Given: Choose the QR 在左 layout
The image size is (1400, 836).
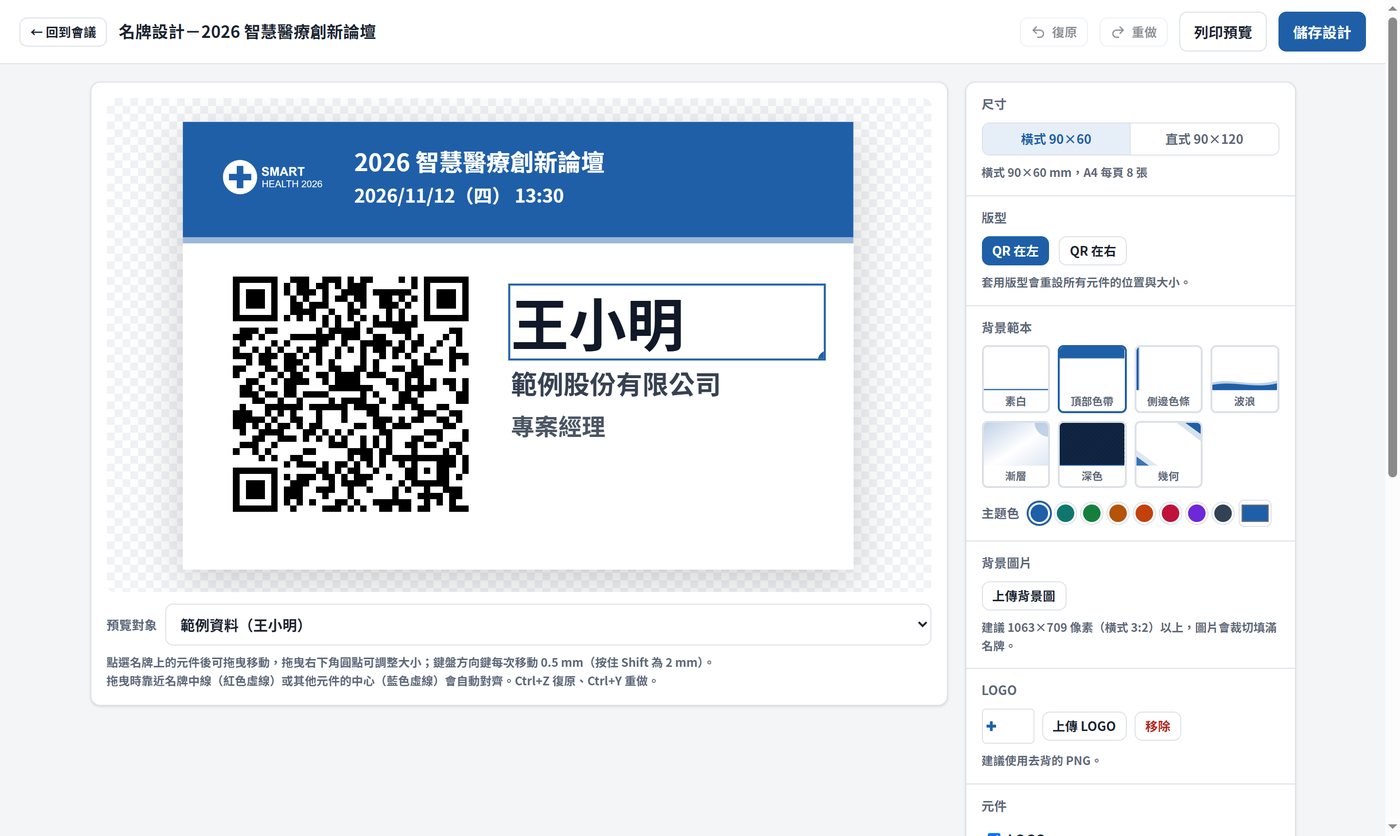Looking at the screenshot, I should click(x=1015, y=251).
